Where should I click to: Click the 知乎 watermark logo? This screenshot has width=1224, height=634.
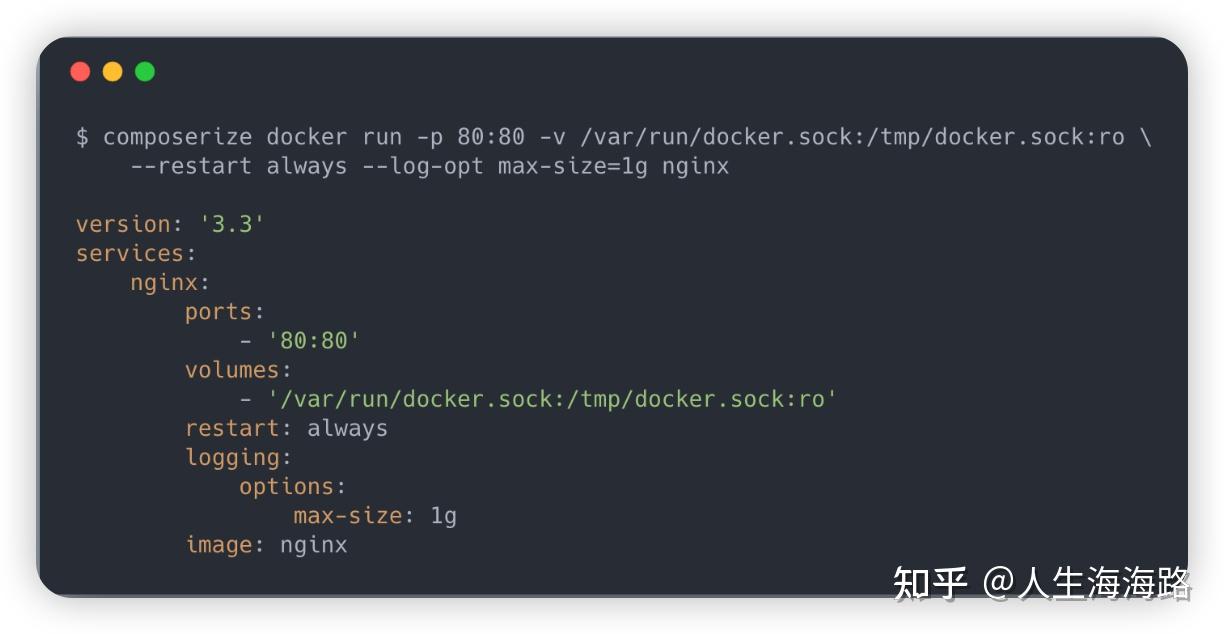click(x=930, y=583)
